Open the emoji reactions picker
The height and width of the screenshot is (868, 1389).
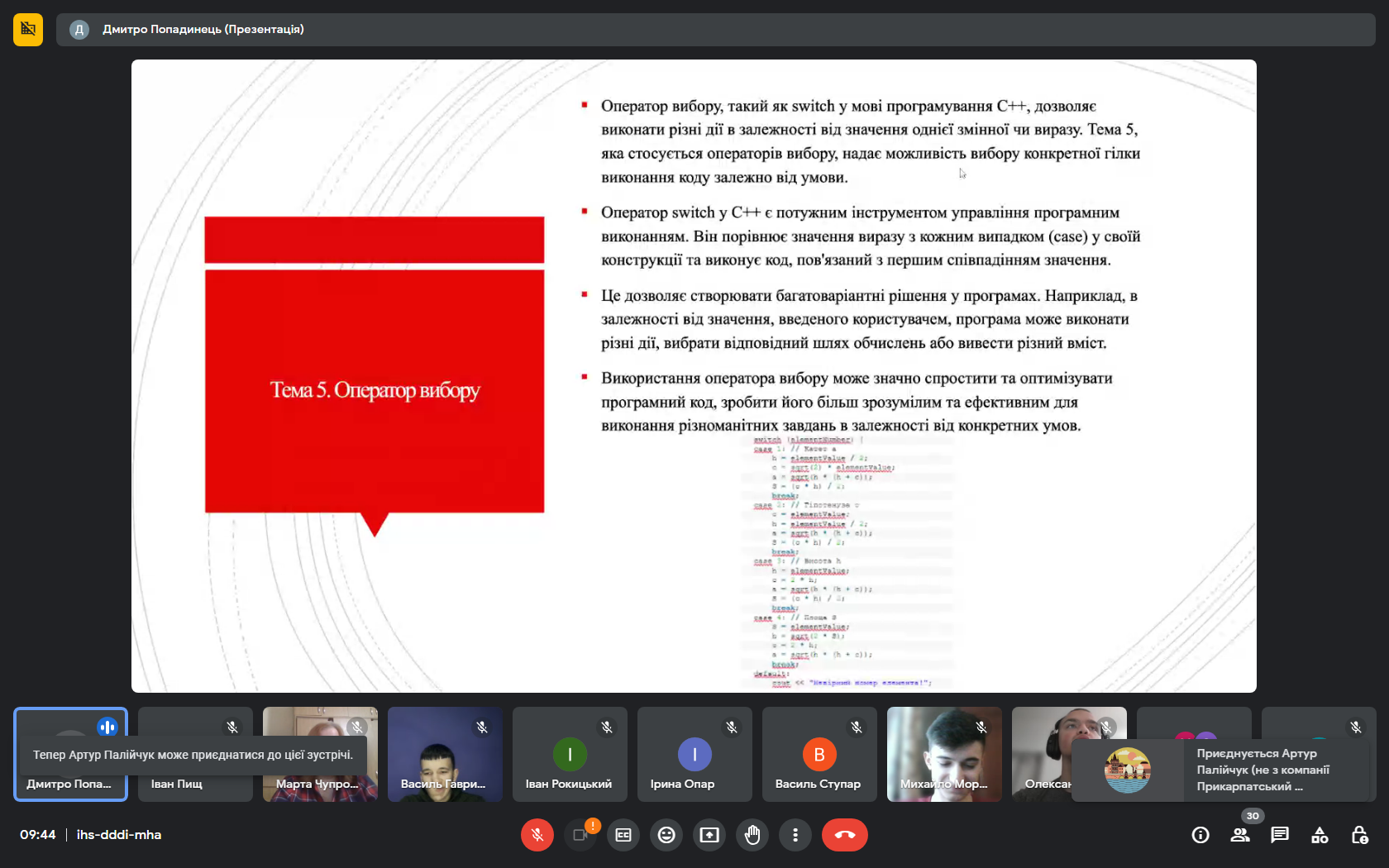[x=666, y=835]
